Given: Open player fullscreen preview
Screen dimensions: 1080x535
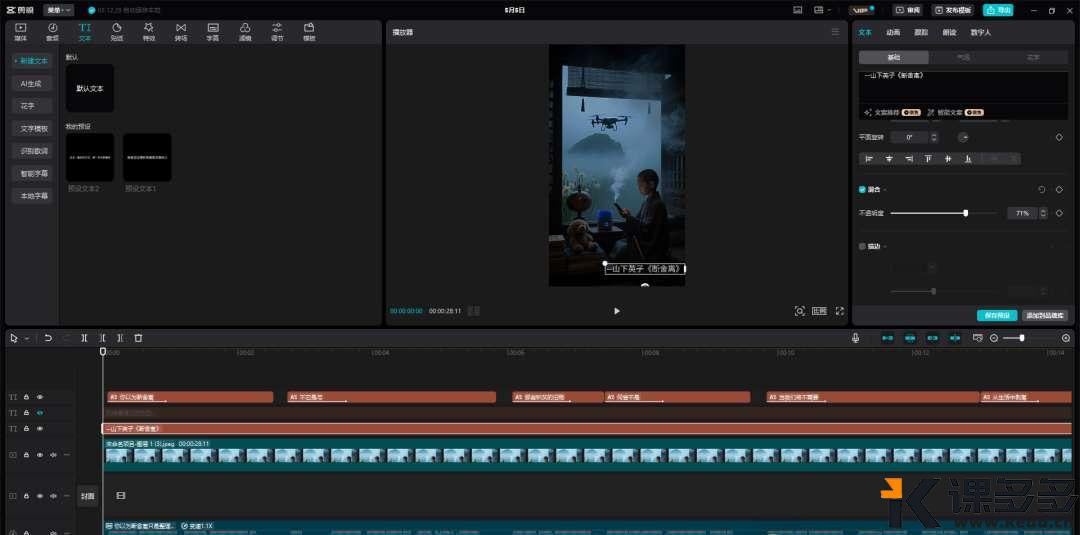Looking at the screenshot, I should [x=840, y=311].
